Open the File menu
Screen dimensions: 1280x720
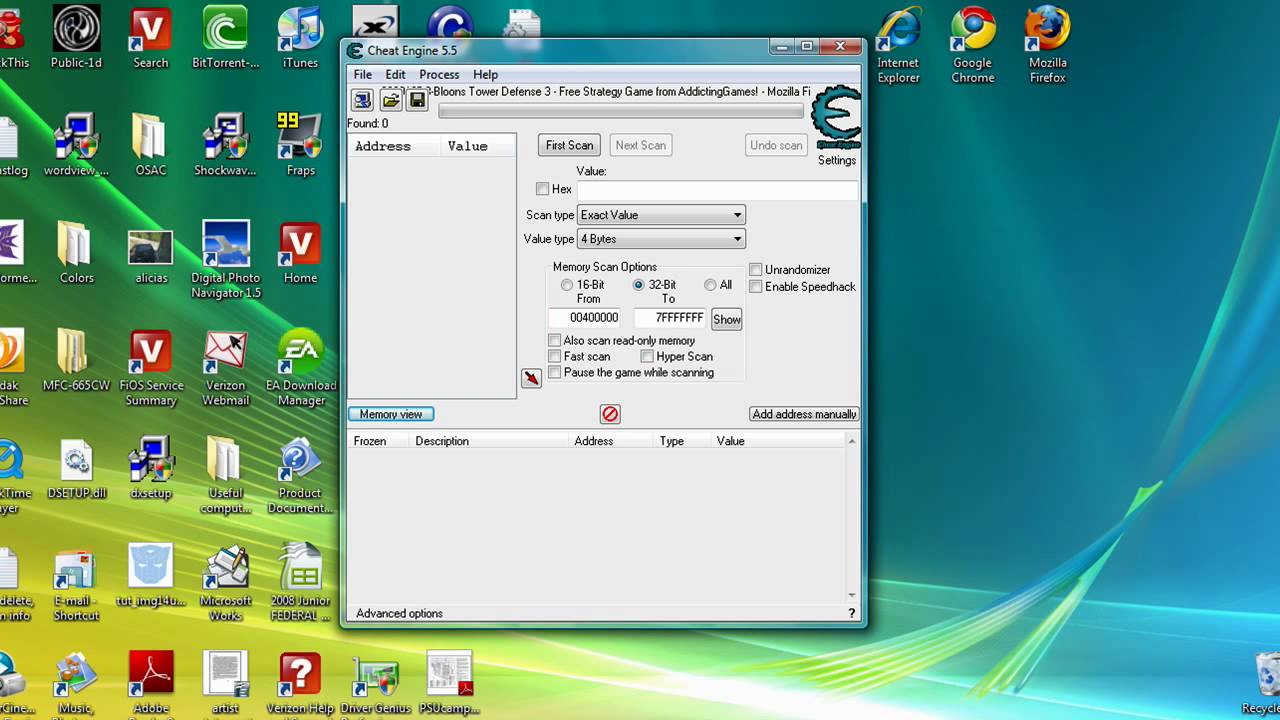(x=363, y=75)
